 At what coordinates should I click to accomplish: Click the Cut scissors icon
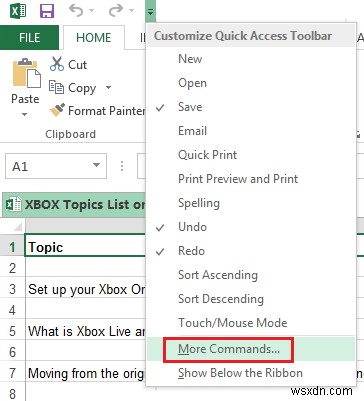[57, 64]
